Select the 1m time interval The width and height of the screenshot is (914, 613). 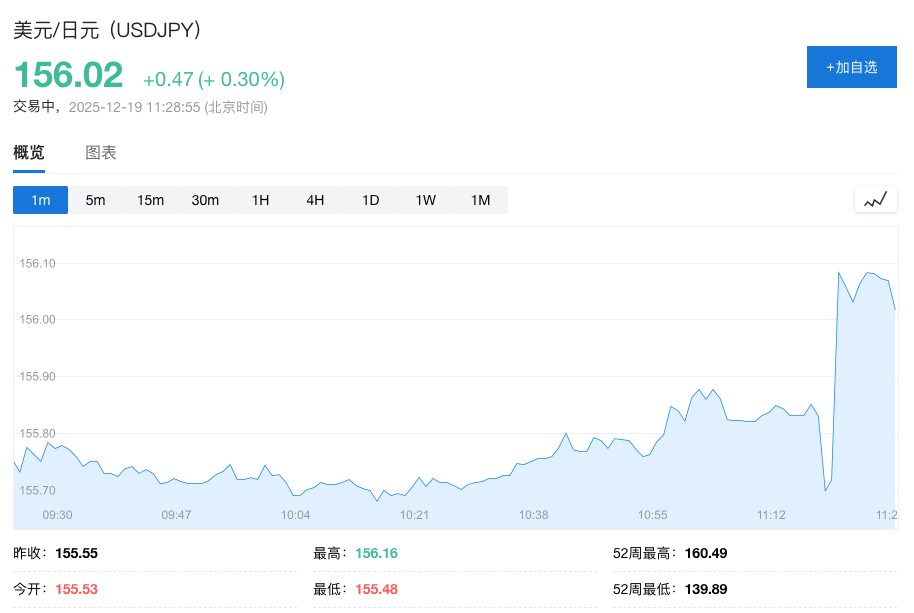tap(40, 200)
